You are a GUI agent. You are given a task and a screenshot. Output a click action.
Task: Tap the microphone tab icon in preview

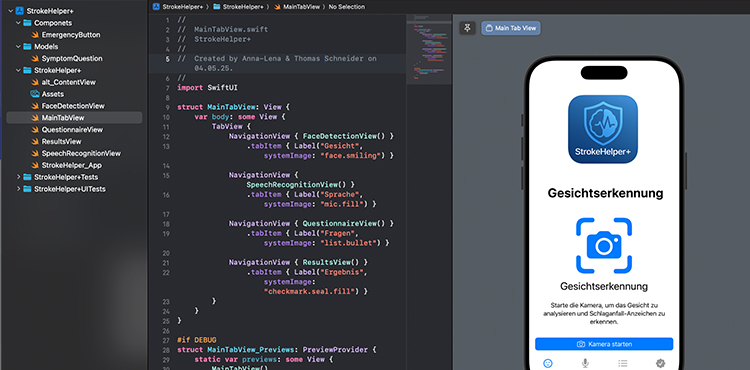(585, 363)
